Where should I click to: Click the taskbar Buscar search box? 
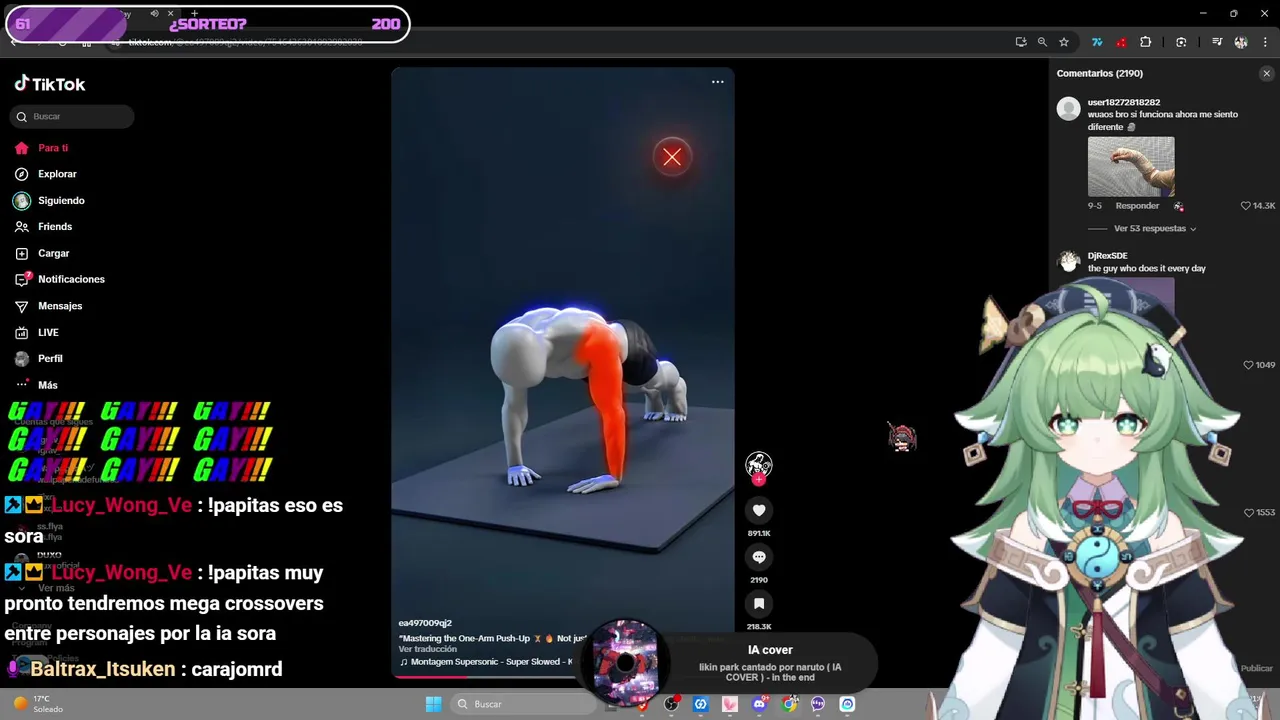[525, 704]
